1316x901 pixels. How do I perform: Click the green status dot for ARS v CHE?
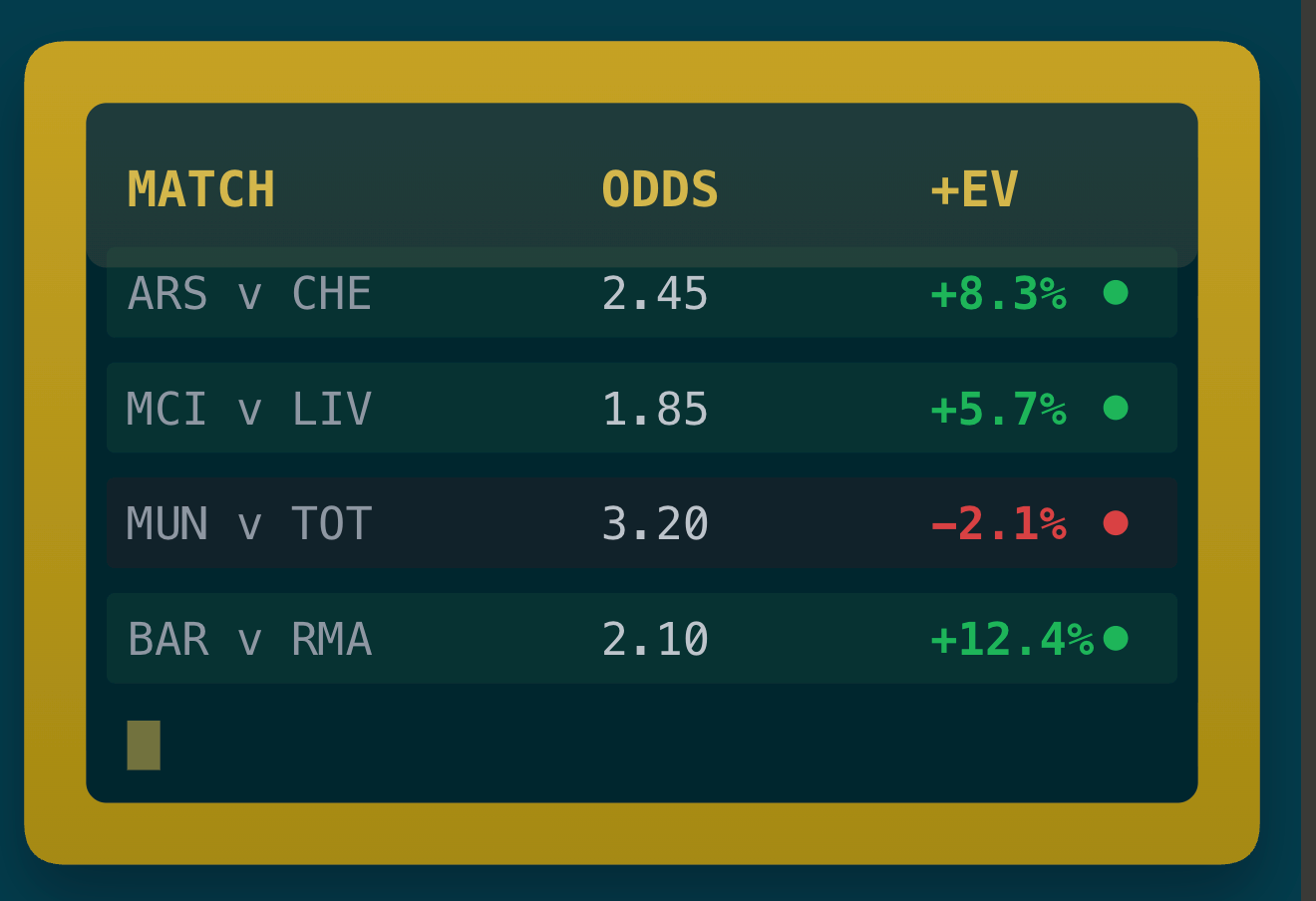click(x=1116, y=292)
